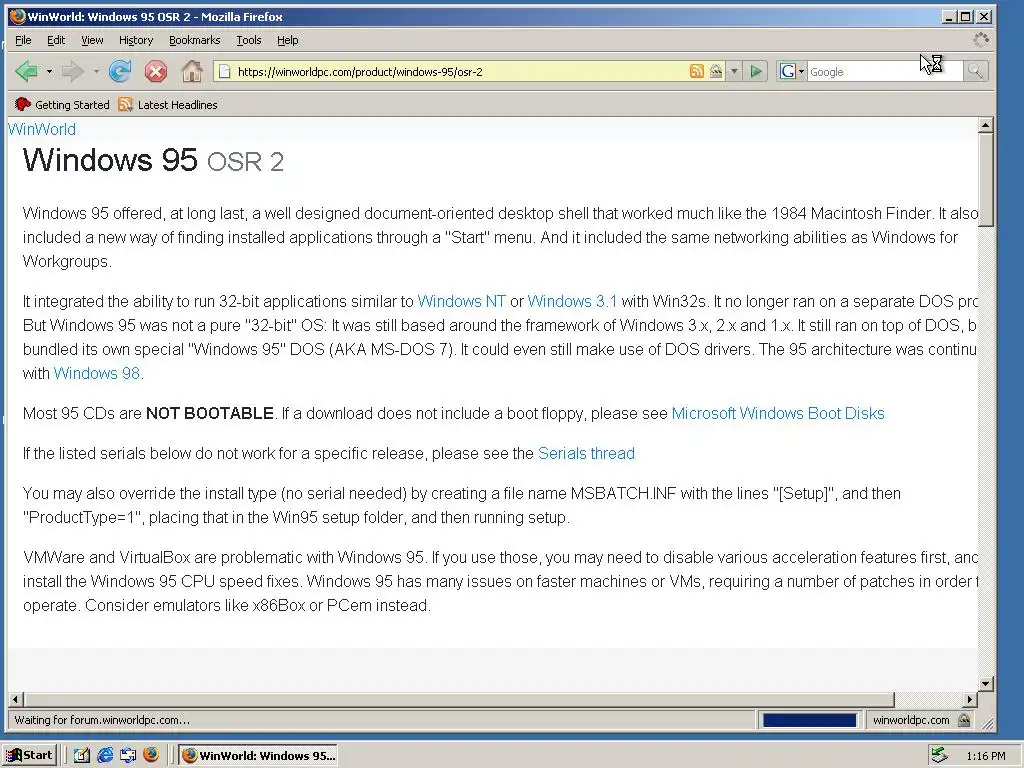
Task: Open the Bookmarks menu
Action: tap(195, 40)
